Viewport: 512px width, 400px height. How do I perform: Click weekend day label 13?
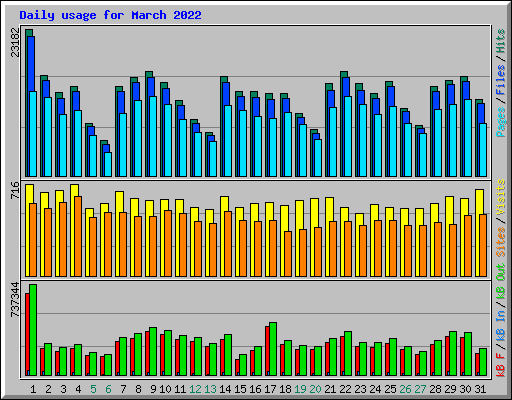tap(210, 389)
